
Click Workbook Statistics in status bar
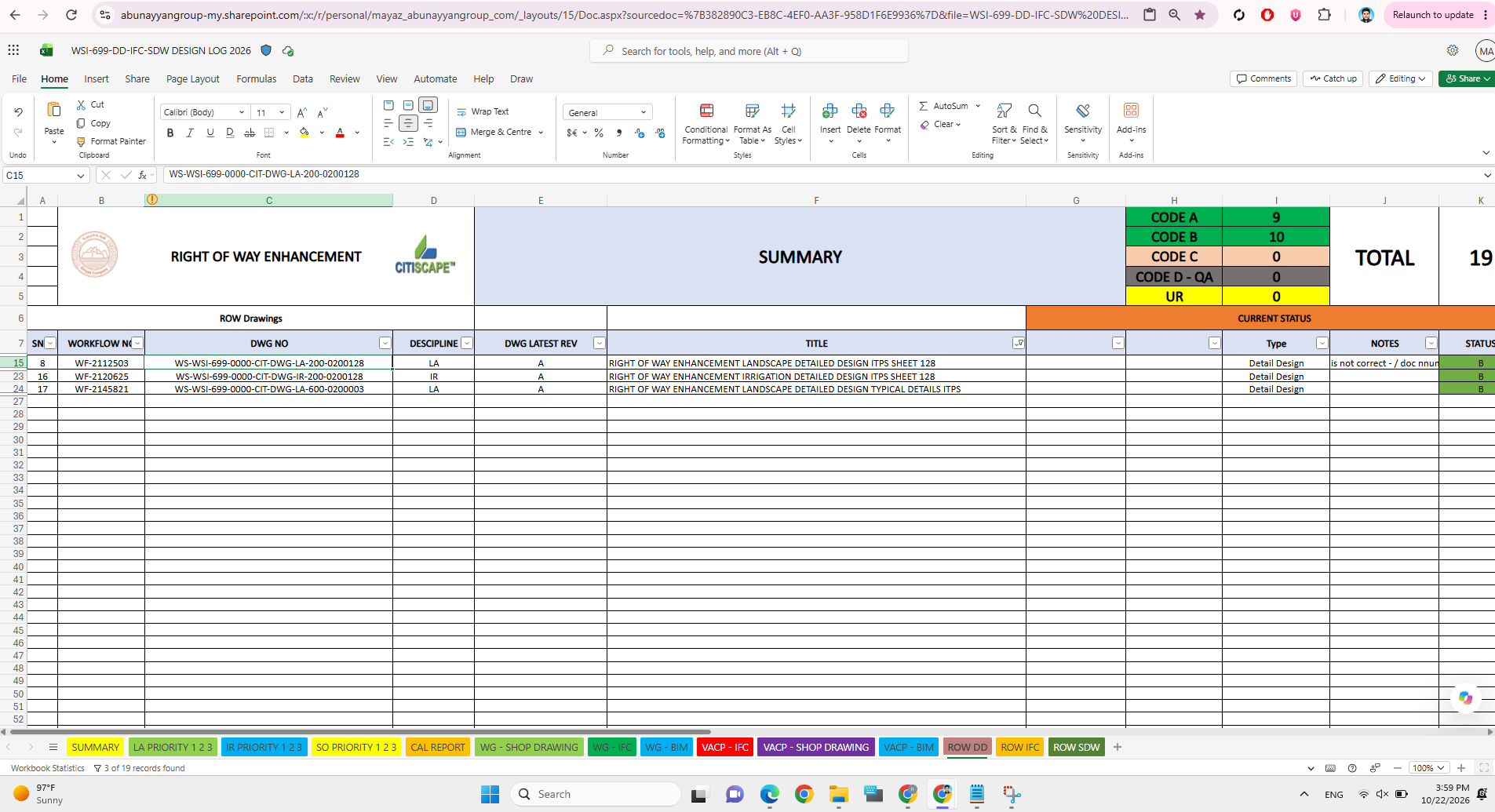coord(48,768)
